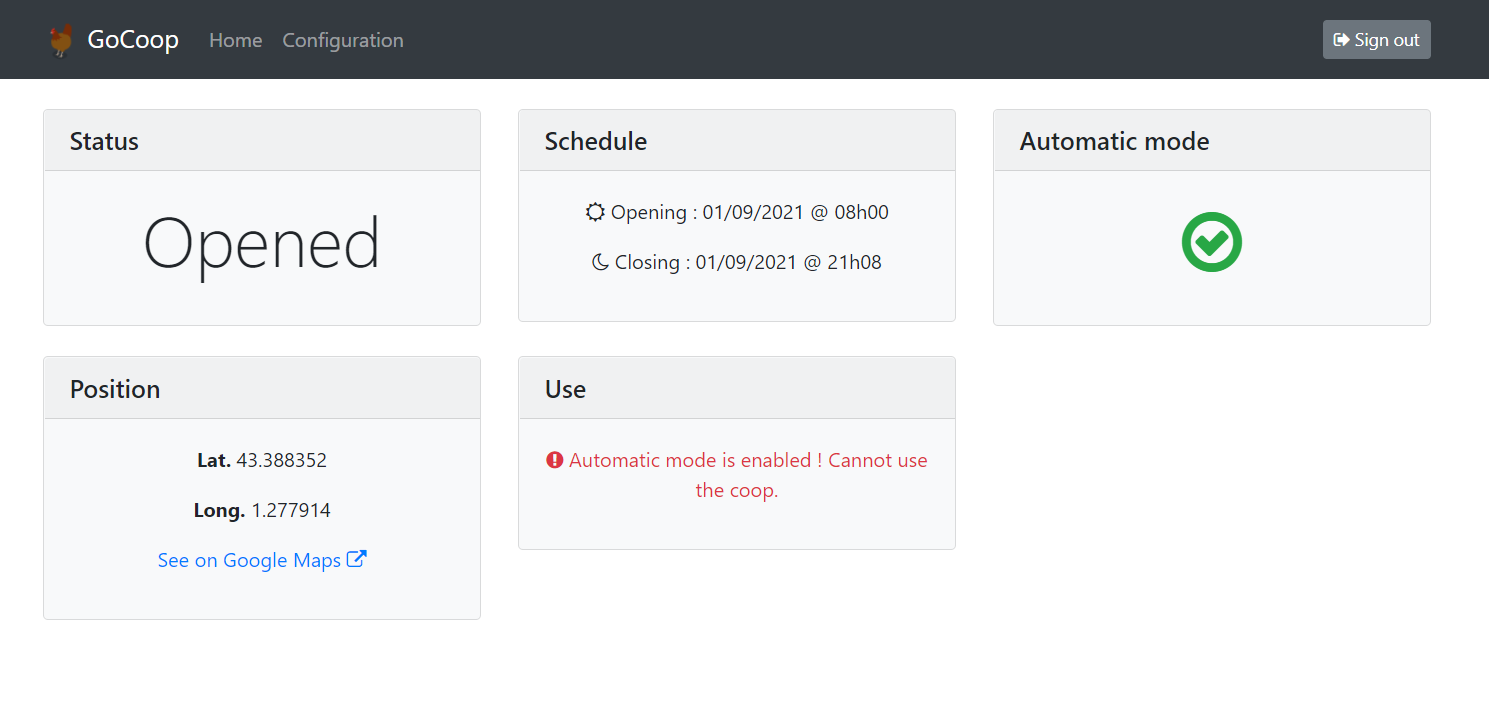Screen dimensions: 1489x728
Task: Click the Use card header
Action: coord(737,388)
